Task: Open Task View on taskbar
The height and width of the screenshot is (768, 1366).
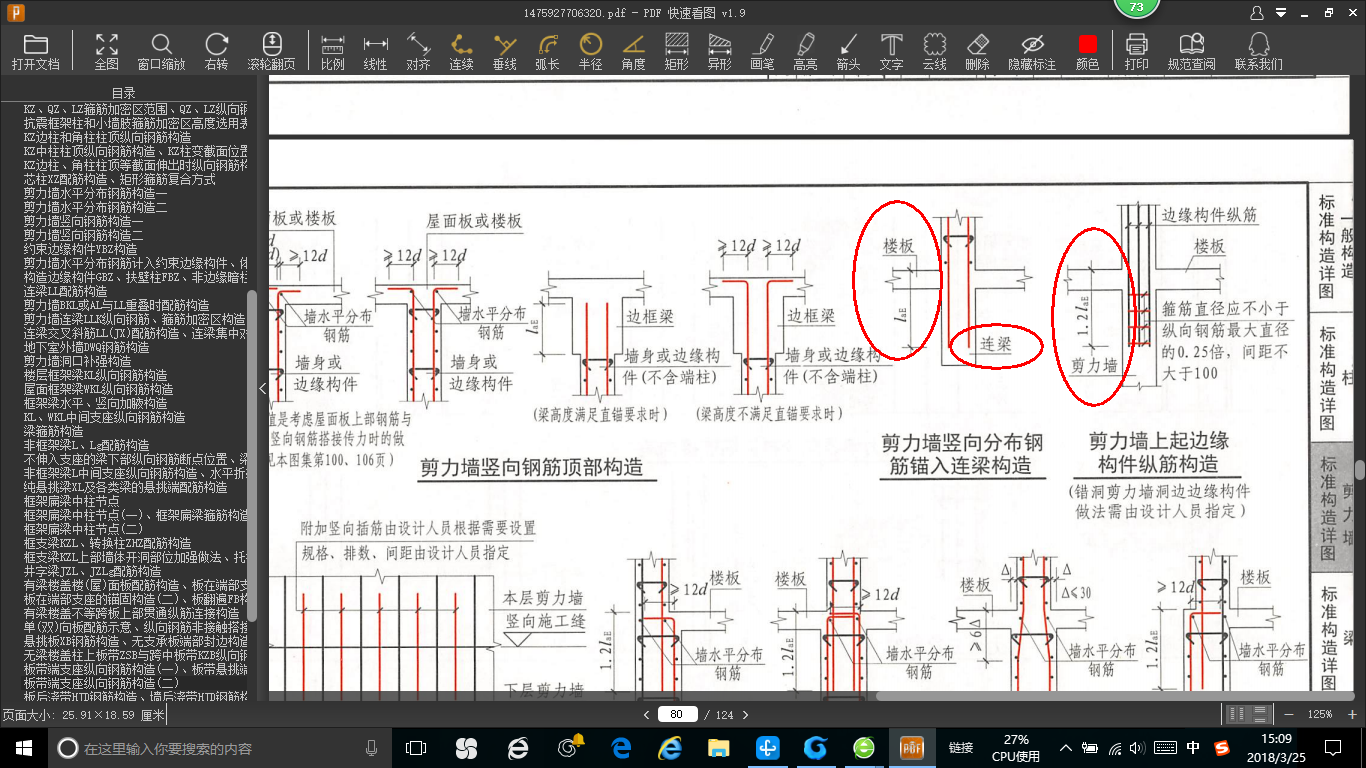Action: (x=415, y=747)
